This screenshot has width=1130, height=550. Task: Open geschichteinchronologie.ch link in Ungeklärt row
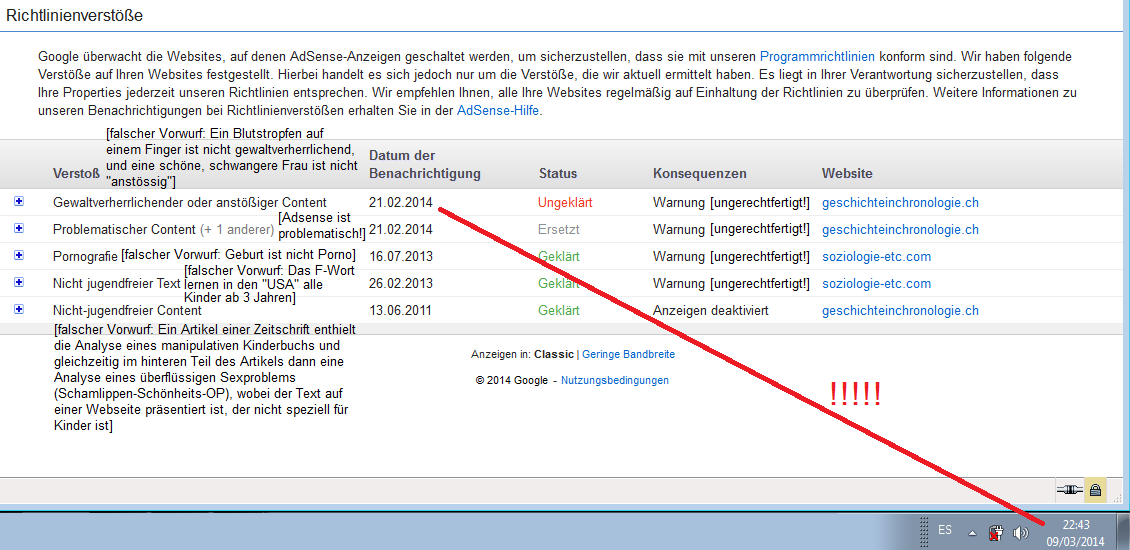click(x=900, y=203)
